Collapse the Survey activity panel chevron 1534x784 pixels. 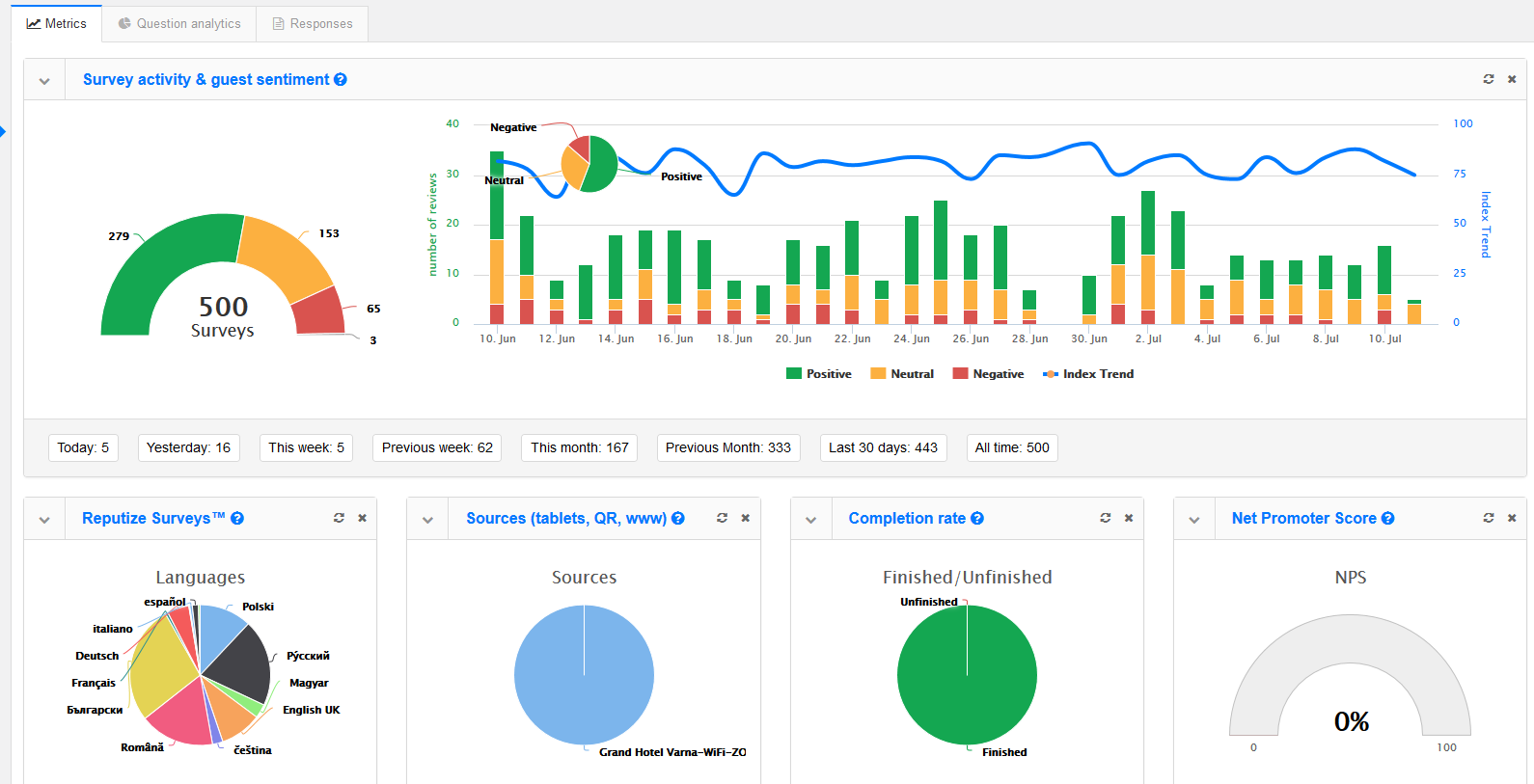click(44, 81)
